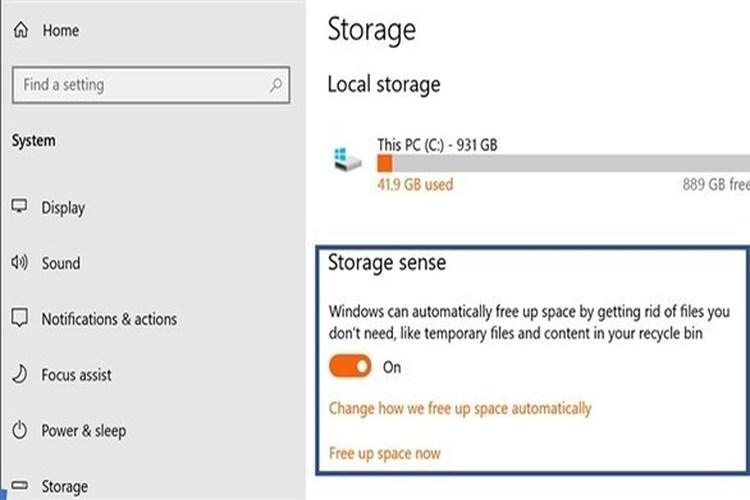This screenshot has width=750, height=500.
Task: Go to Focus assist settings
Action: point(76,375)
